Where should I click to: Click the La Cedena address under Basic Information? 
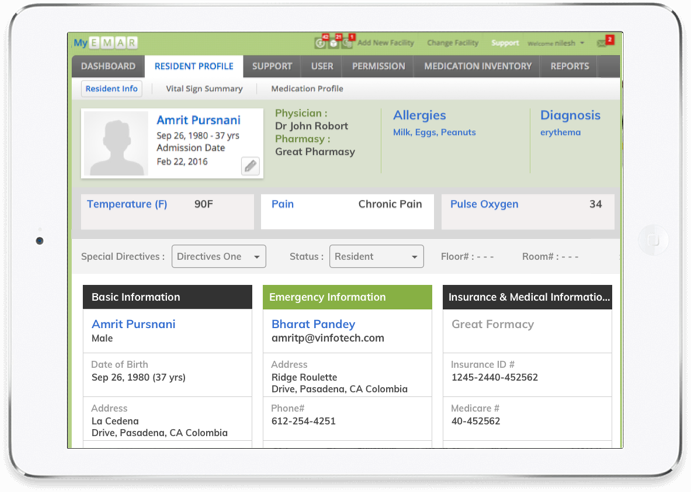[x=160, y=427]
